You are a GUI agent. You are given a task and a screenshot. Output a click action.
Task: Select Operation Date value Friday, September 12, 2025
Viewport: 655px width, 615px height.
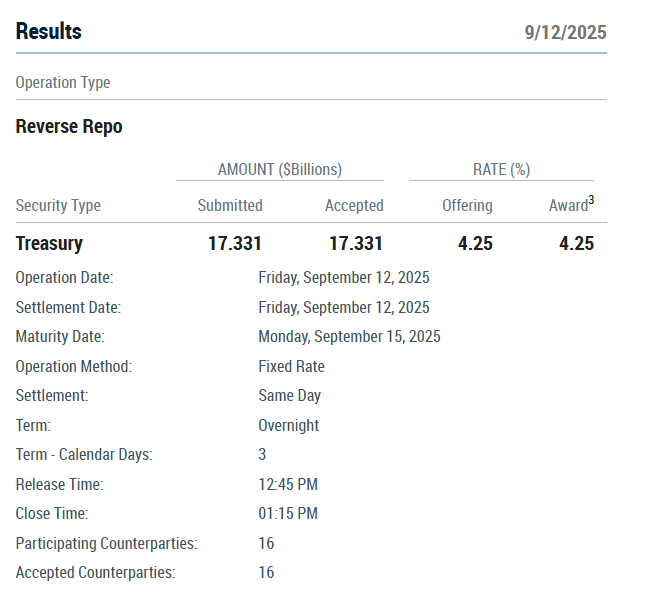point(344,277)
